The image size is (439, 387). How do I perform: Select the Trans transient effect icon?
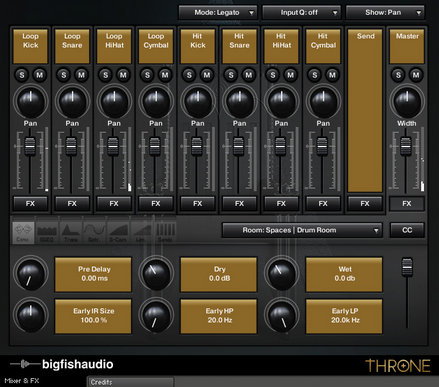point(70,232)
